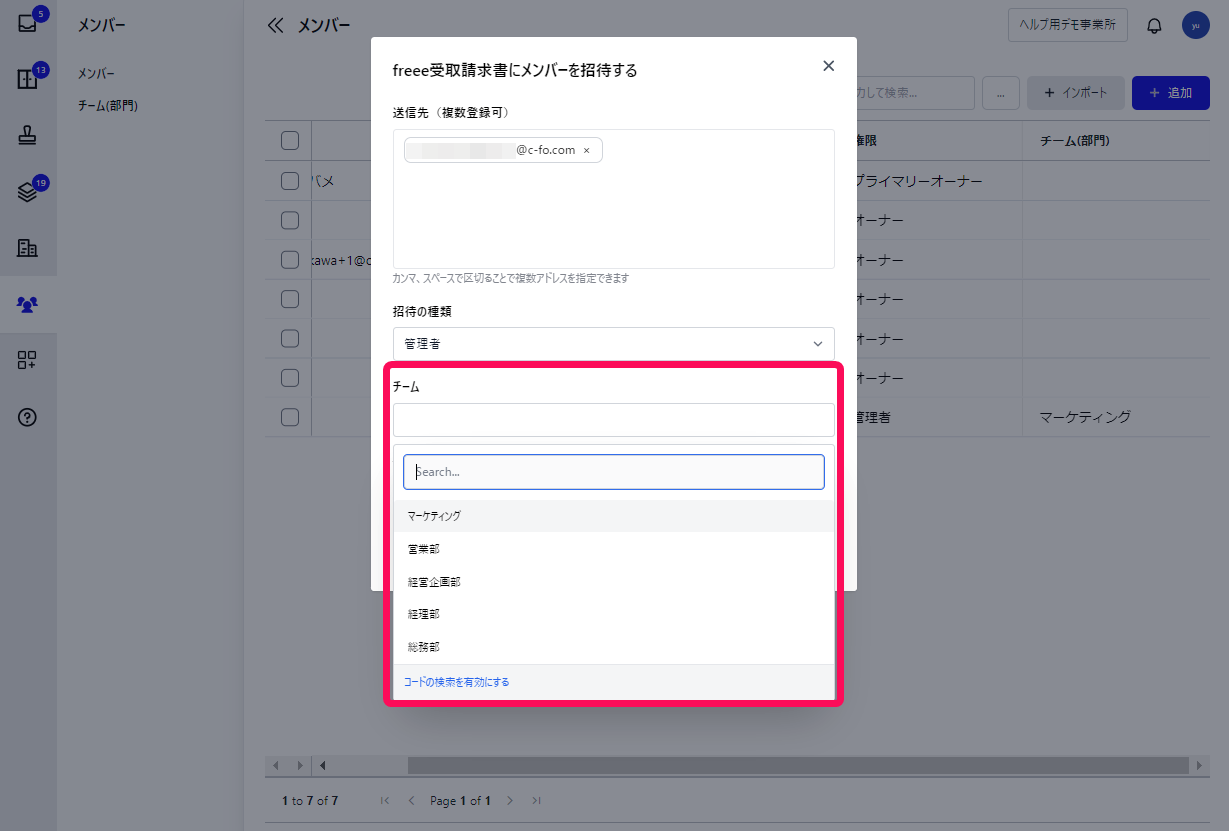Click コードの検索を有効にする link
1229x831 pixels.
coord(456,682)
